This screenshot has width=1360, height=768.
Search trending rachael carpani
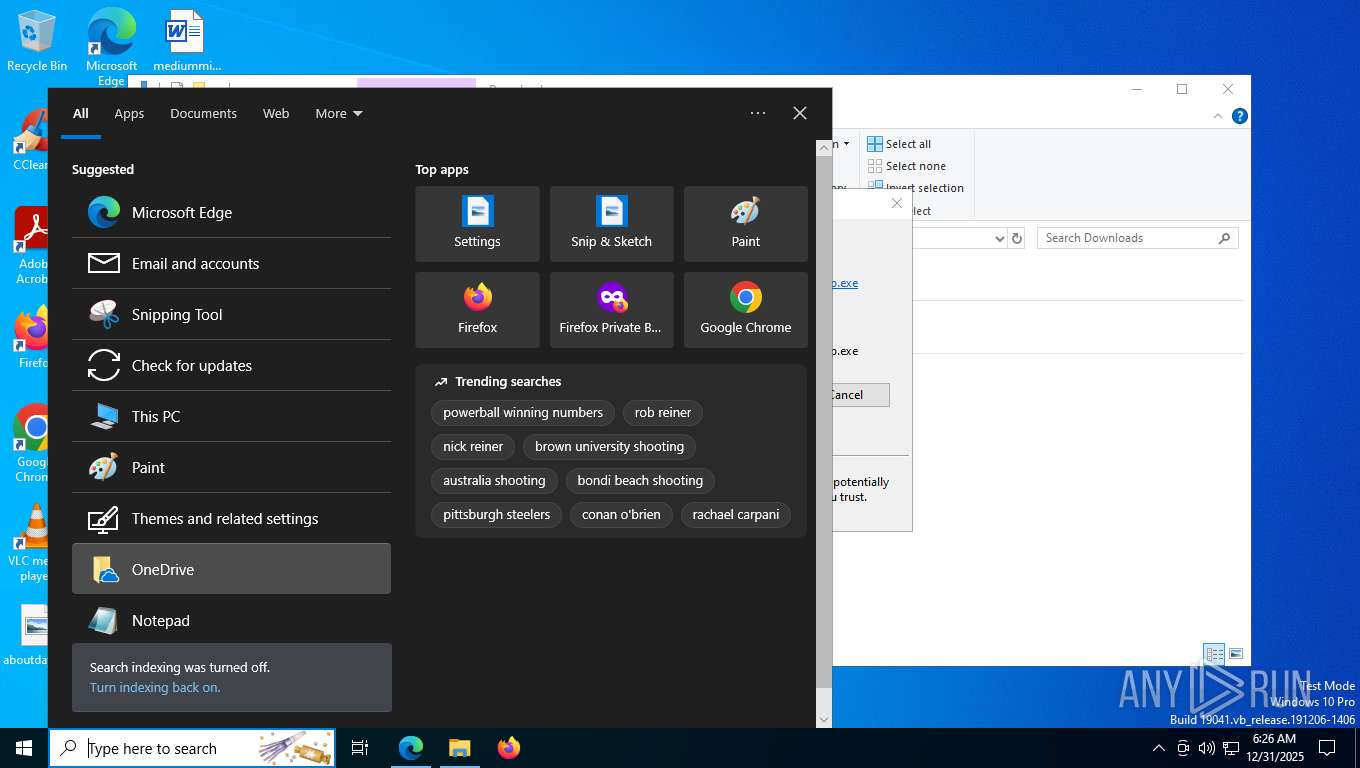[736, 514]
